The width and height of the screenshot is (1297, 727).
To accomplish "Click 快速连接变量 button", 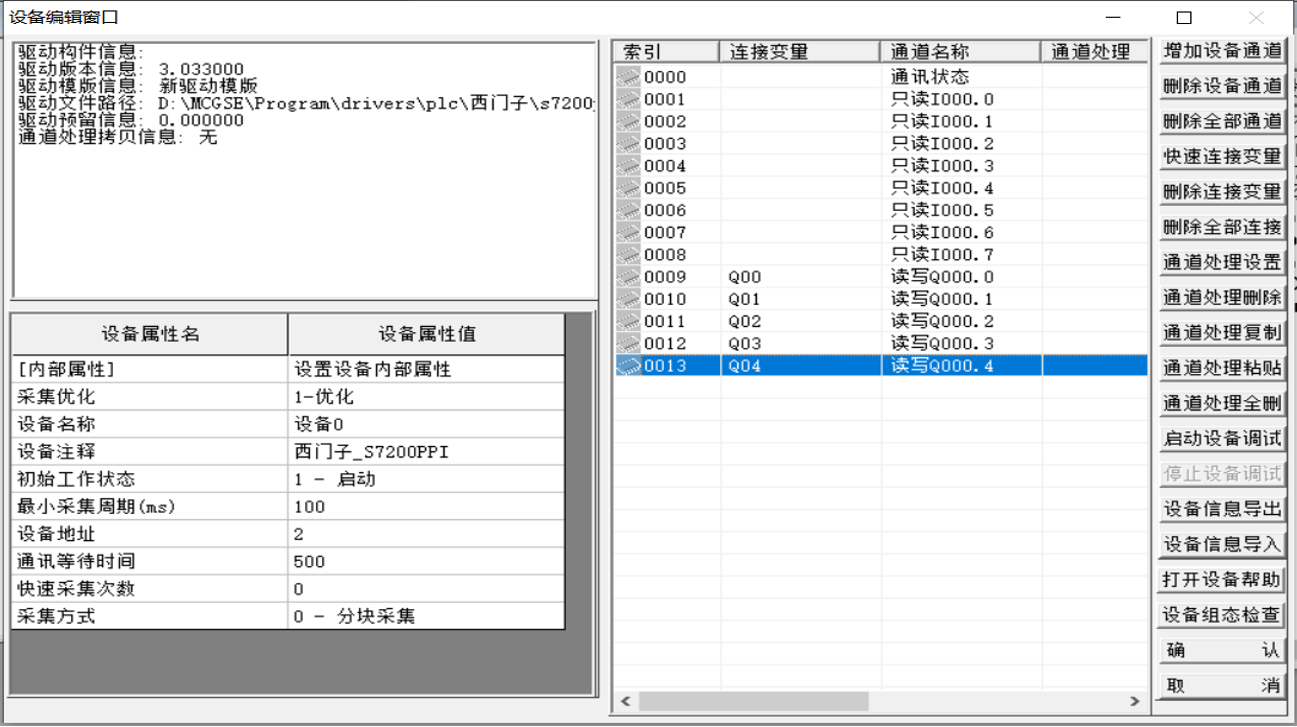I will [1222, 156].
